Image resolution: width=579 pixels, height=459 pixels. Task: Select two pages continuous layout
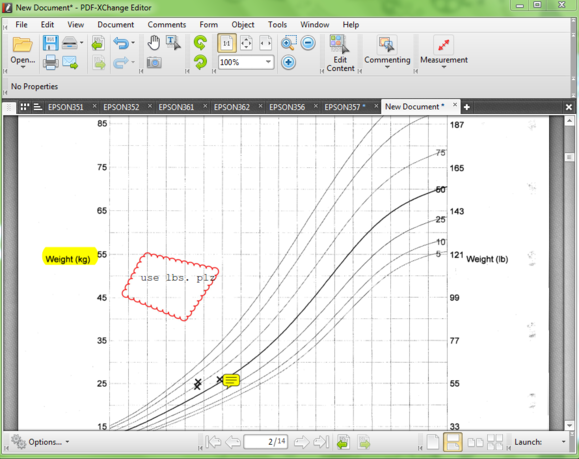point(495,442)
